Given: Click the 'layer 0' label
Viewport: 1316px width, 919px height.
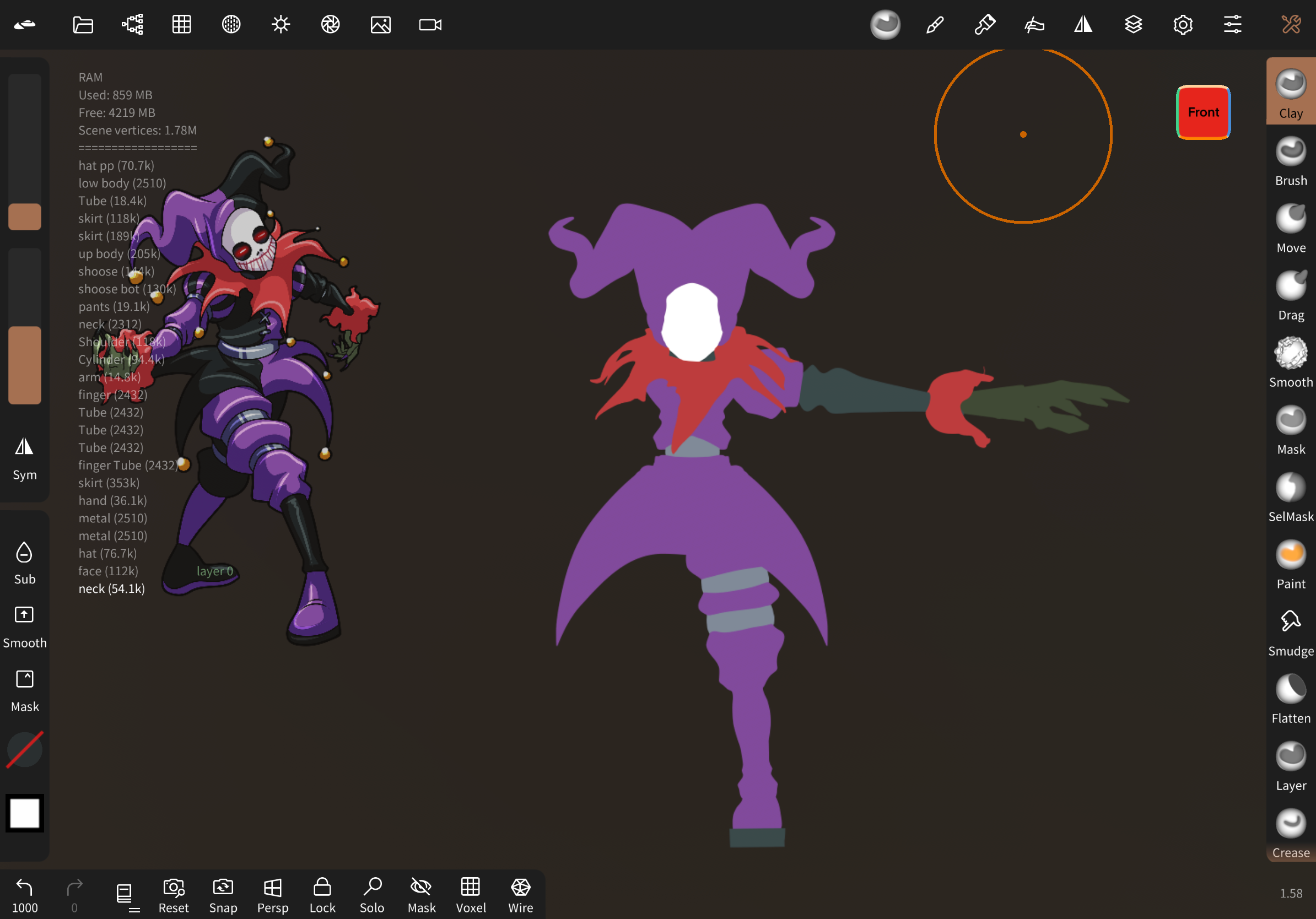Looking at the screenshot, I should coord(215,571).
